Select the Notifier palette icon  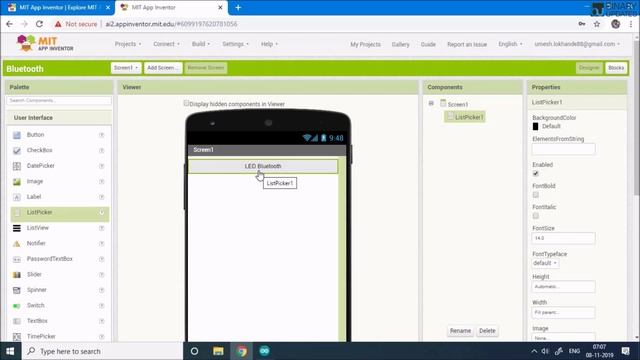point(17,244)
